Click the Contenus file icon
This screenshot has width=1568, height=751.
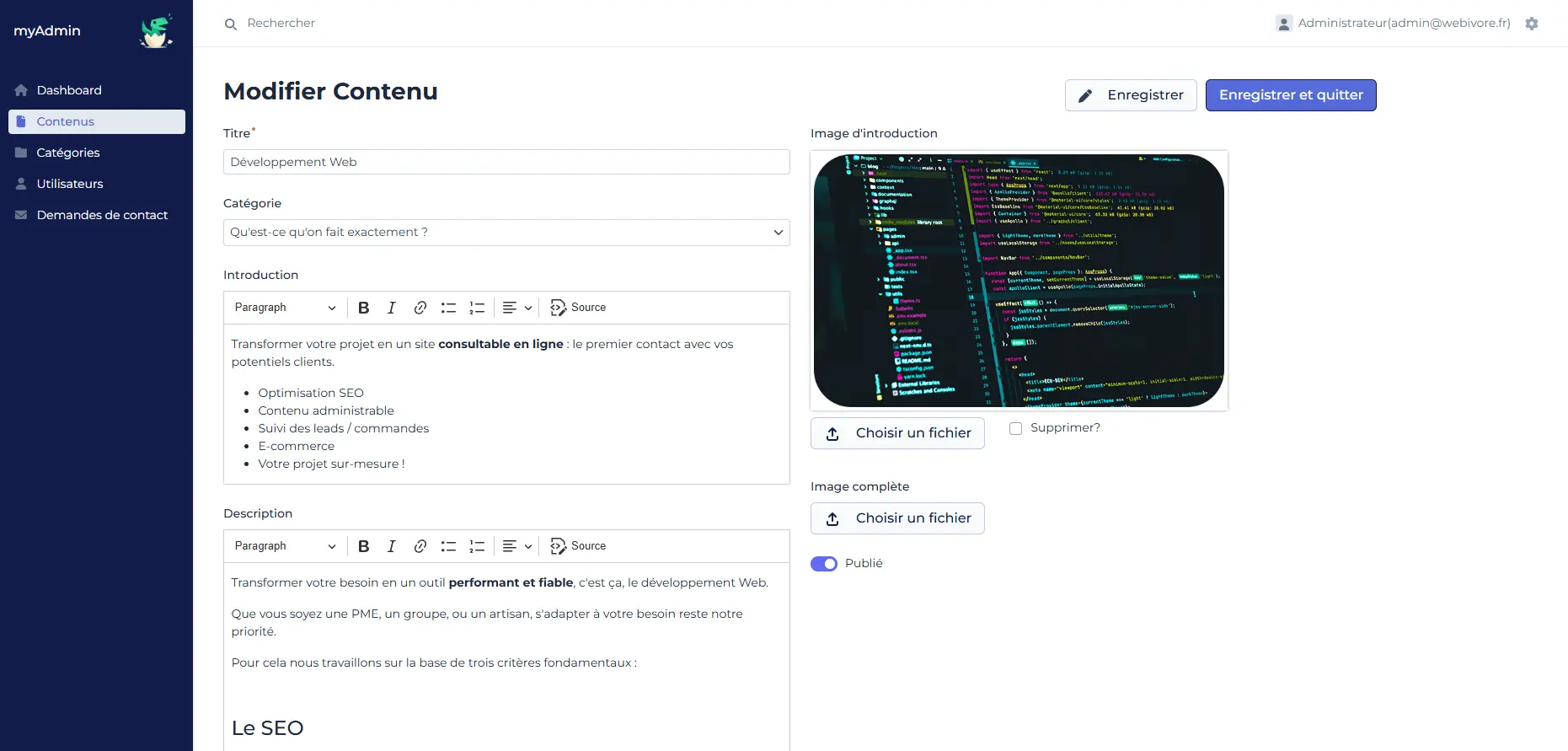21,121
